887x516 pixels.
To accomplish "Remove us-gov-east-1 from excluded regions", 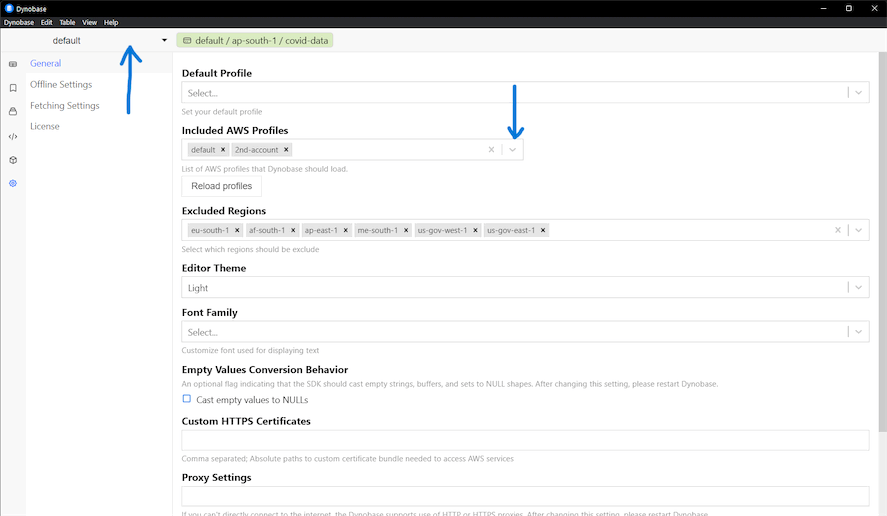I will [x=543, y=230].
